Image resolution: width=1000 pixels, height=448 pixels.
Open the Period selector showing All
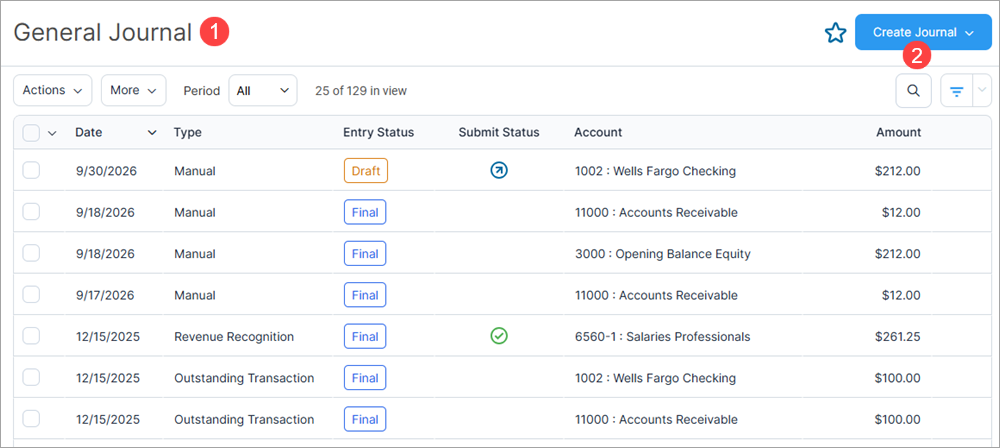[x=263, y=91]
